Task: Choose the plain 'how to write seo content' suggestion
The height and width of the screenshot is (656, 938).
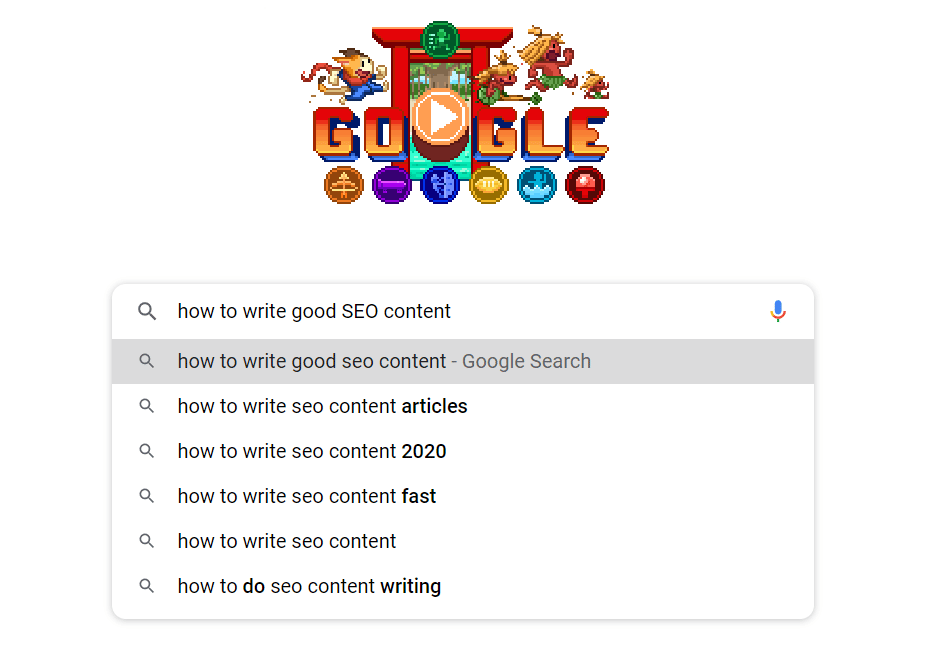Action: tap(287, 541)
